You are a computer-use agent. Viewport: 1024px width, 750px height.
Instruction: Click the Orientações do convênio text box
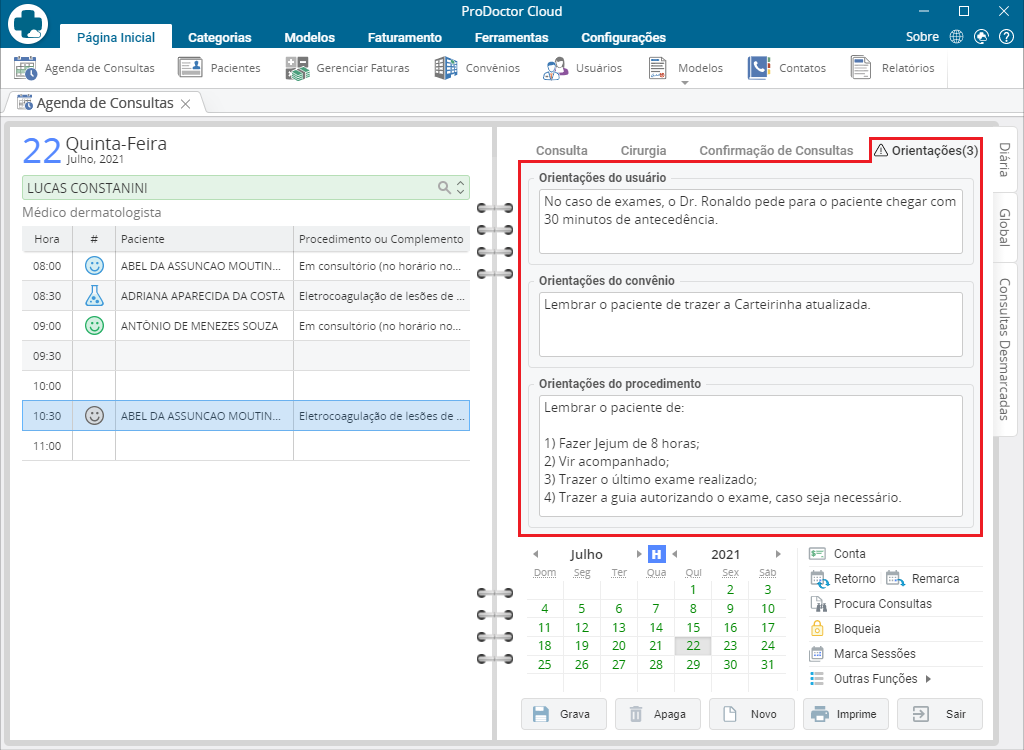(750, 324)
